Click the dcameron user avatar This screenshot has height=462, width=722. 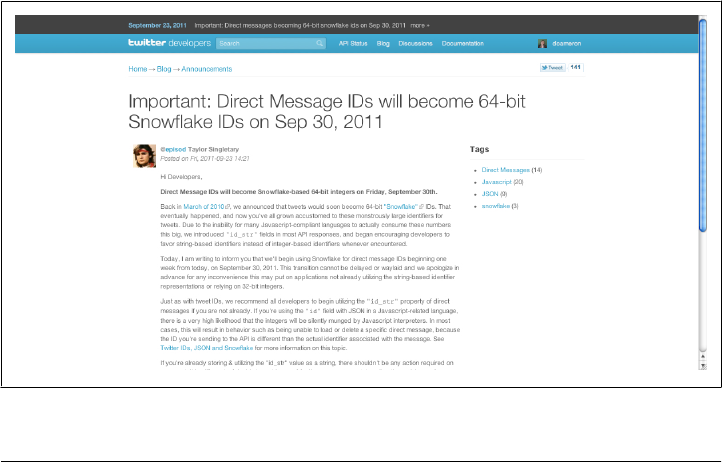tap(542, 43)
